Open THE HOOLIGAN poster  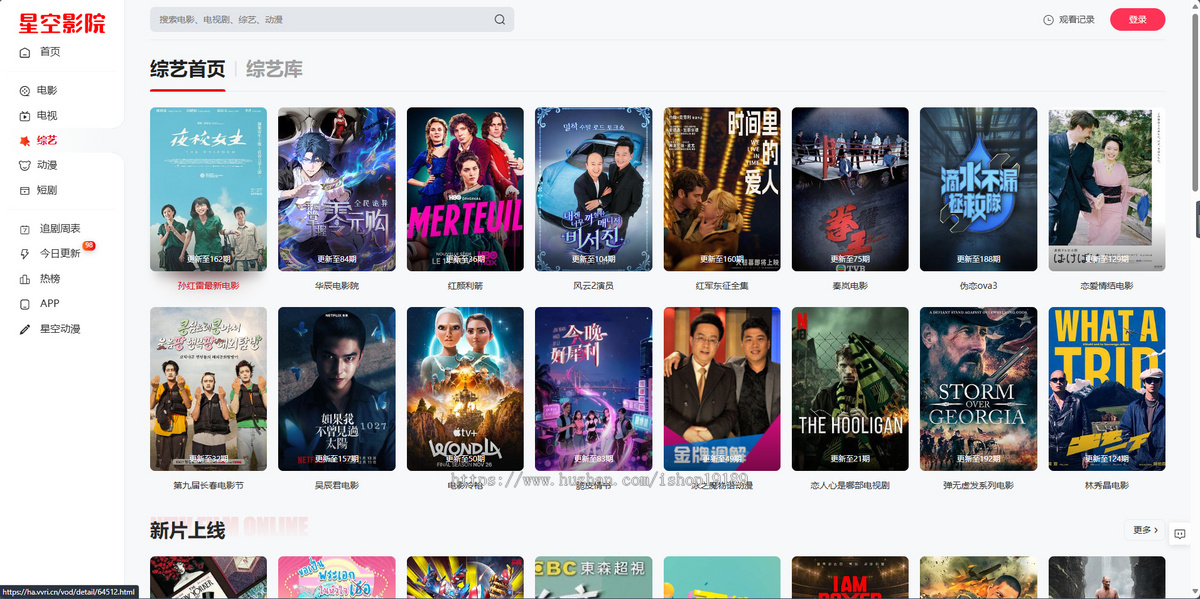click(x=850, y=389)
